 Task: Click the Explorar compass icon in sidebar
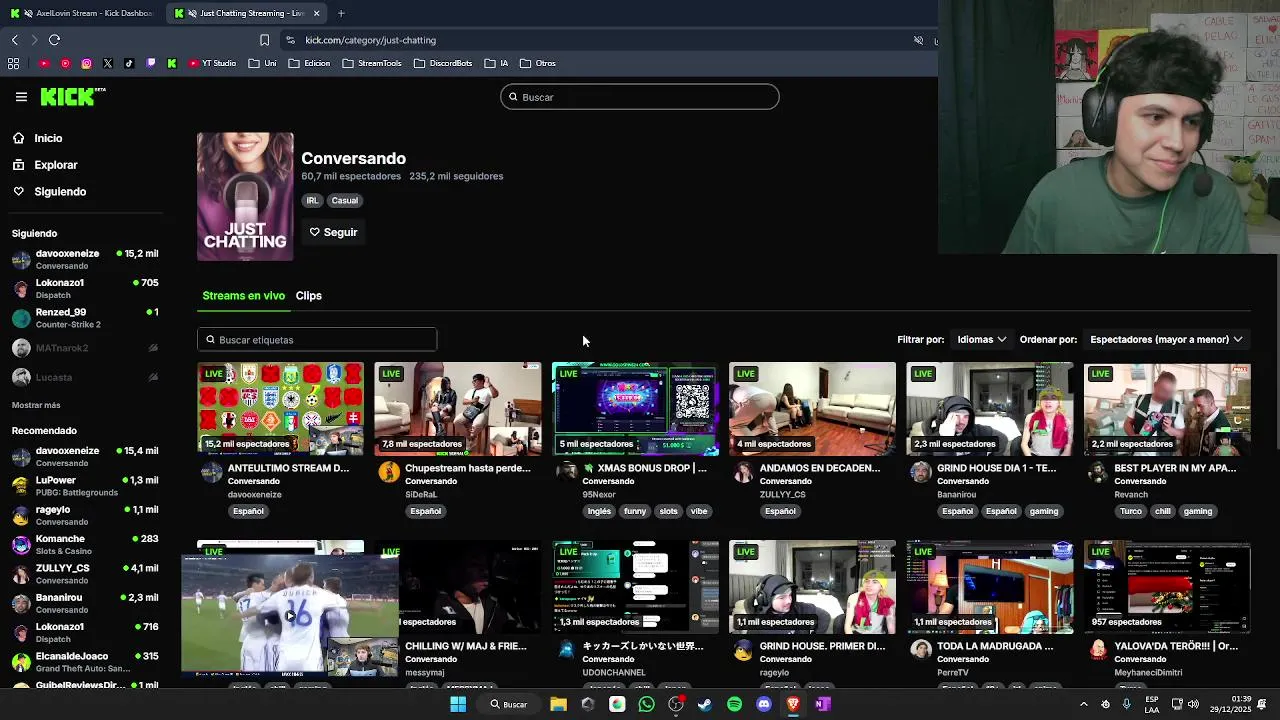tap(19, 165)
